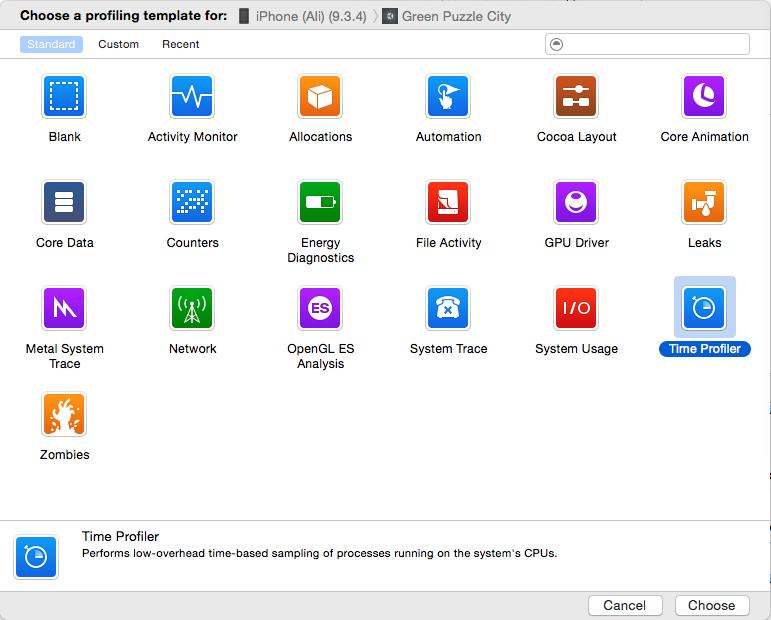Pick the Energy Diagnostics battery icon
The image size is (771, 620).
click(320, 202)
